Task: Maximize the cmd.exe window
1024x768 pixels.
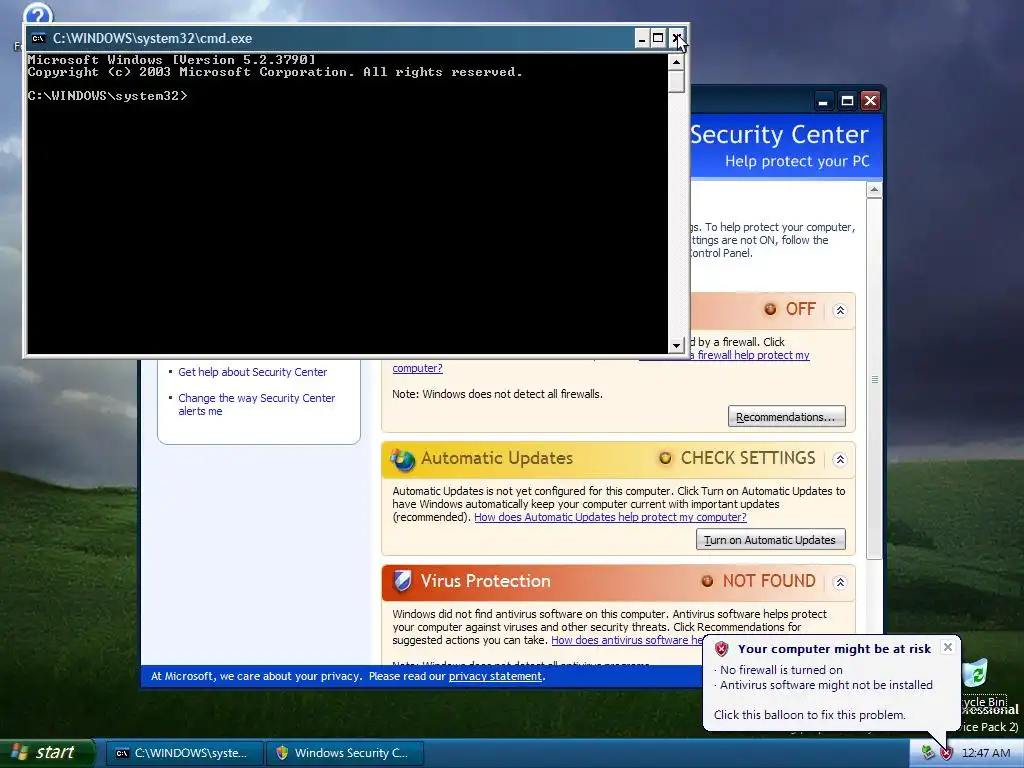Action: [x=658, y=39]
